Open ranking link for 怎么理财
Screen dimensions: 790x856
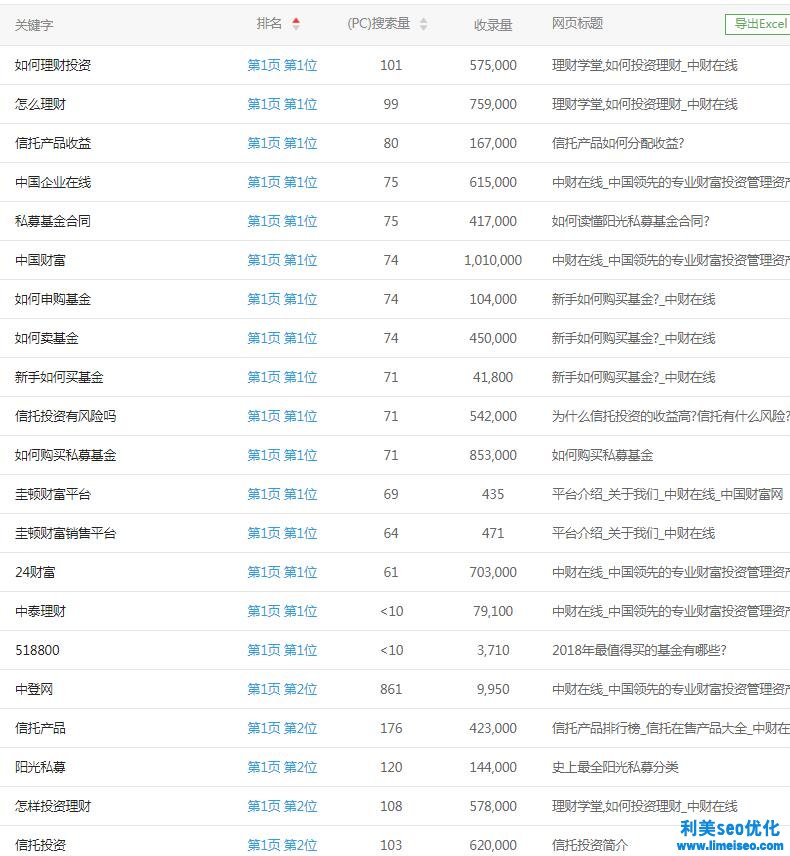282,104
